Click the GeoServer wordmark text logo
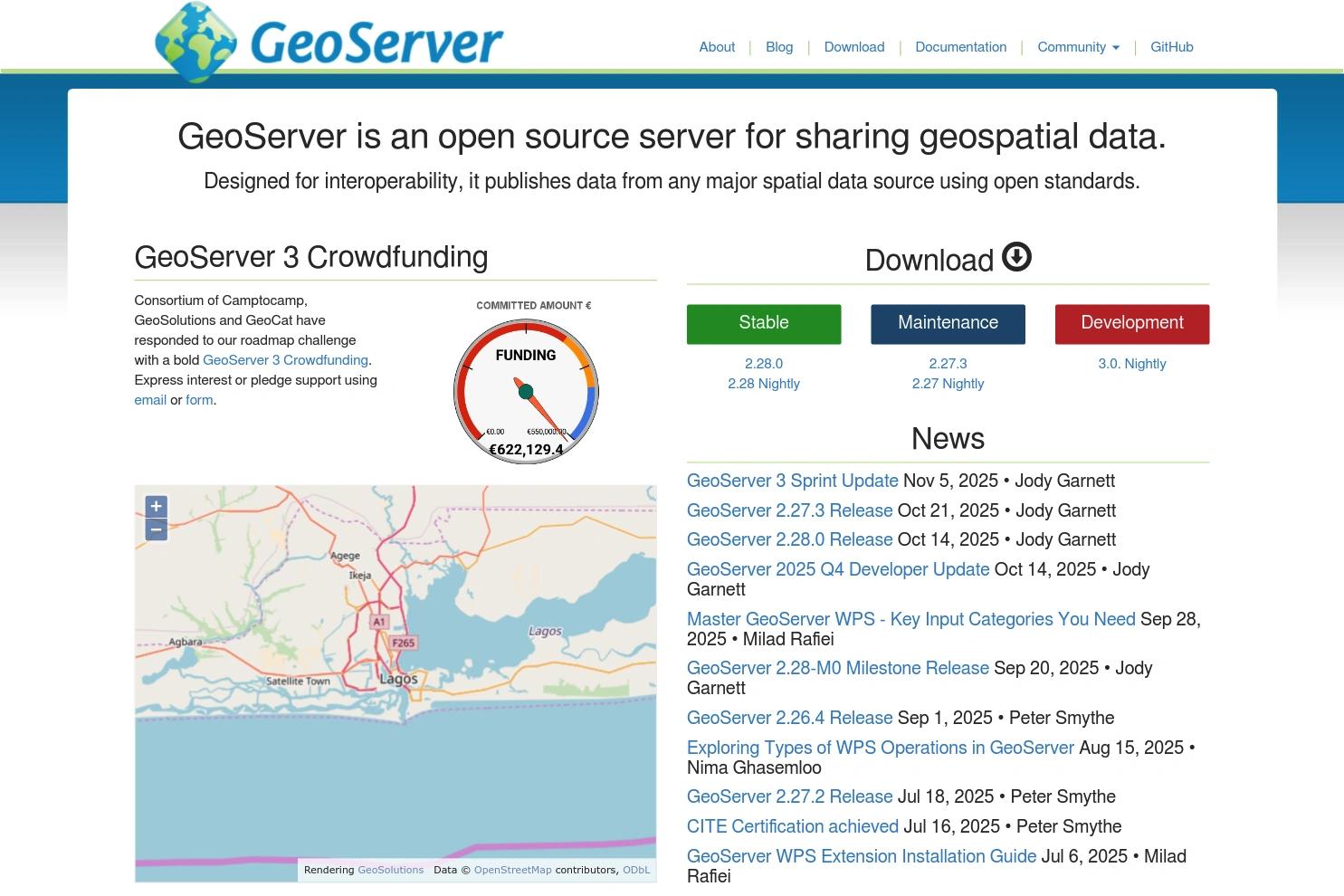Screen dimensions: 1344x896 point(377,43)
